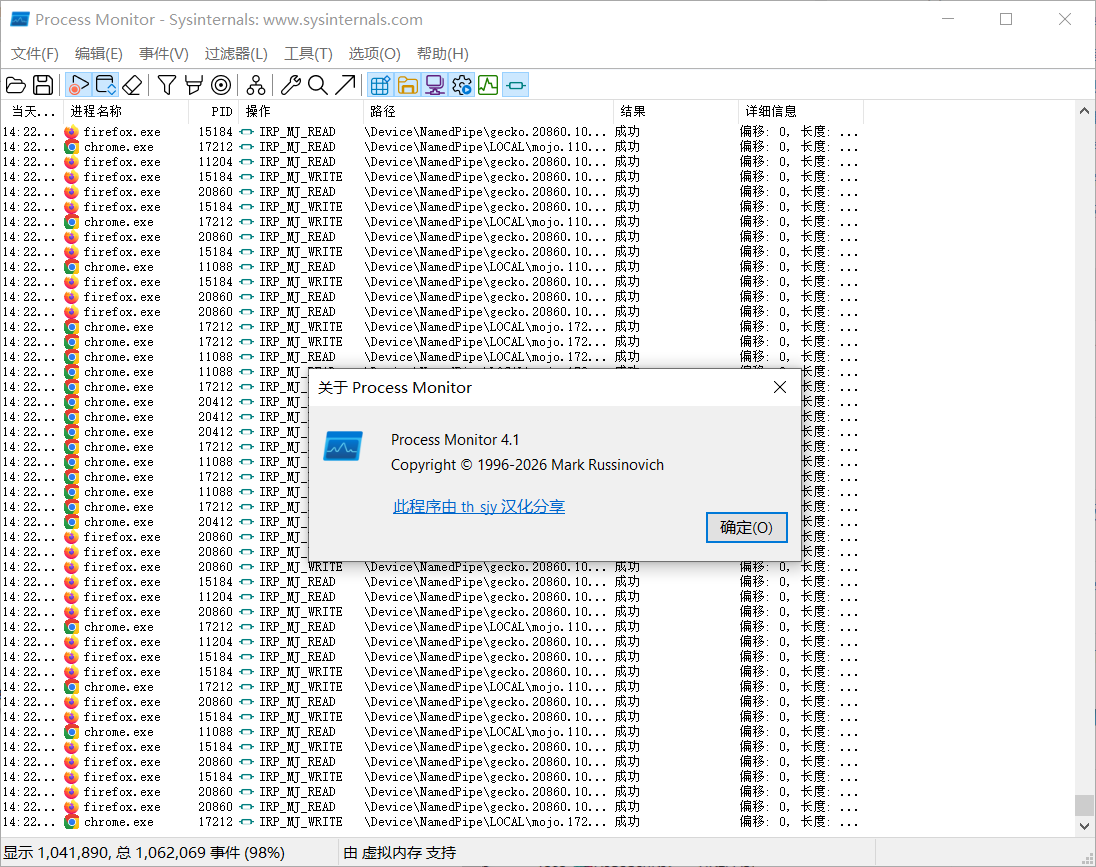Click the scrollbar up arrow
The image size is (1096, 867).
(x=1084, y=110)
